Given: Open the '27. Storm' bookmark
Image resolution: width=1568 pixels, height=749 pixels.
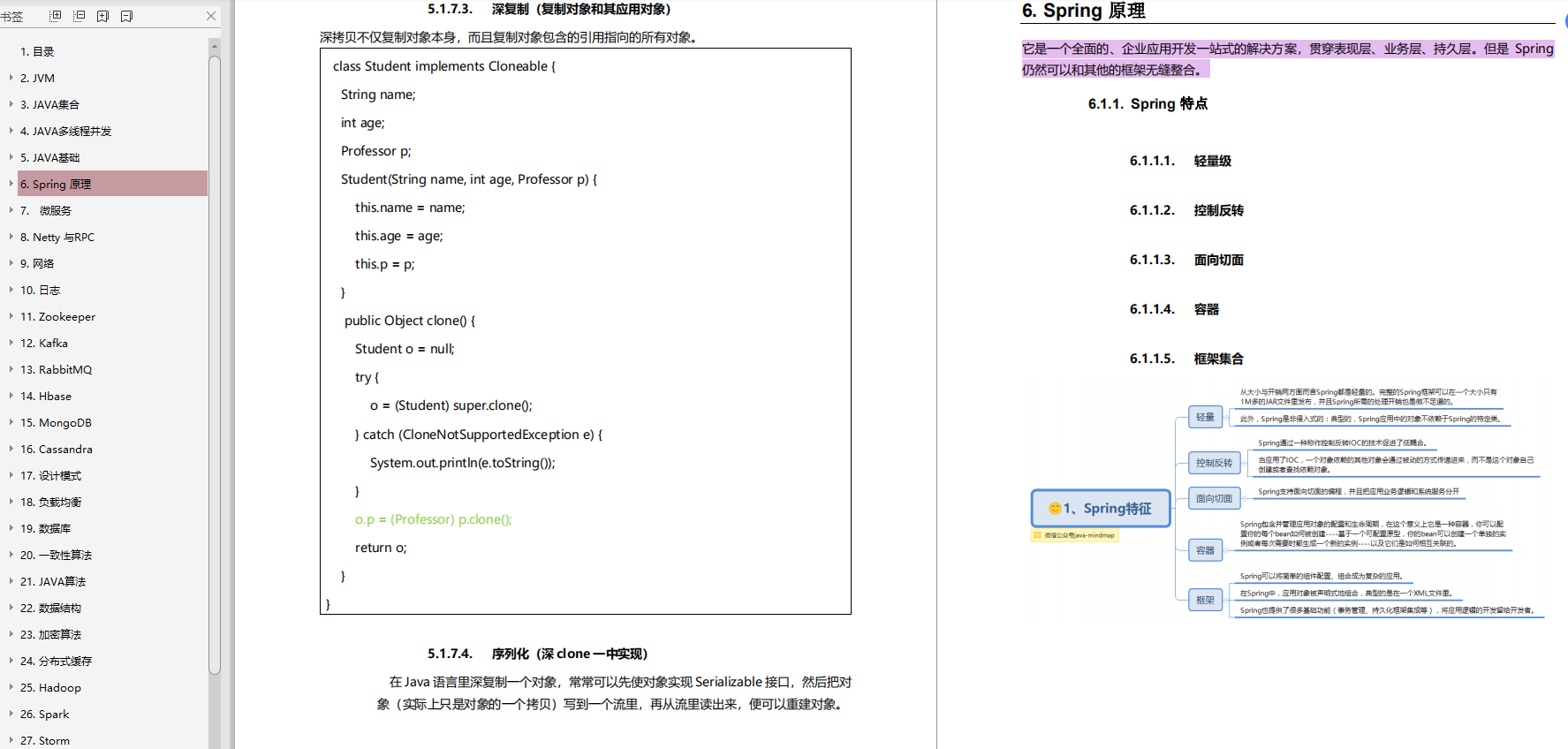Looking at the screenshot, I should [44, 740].
